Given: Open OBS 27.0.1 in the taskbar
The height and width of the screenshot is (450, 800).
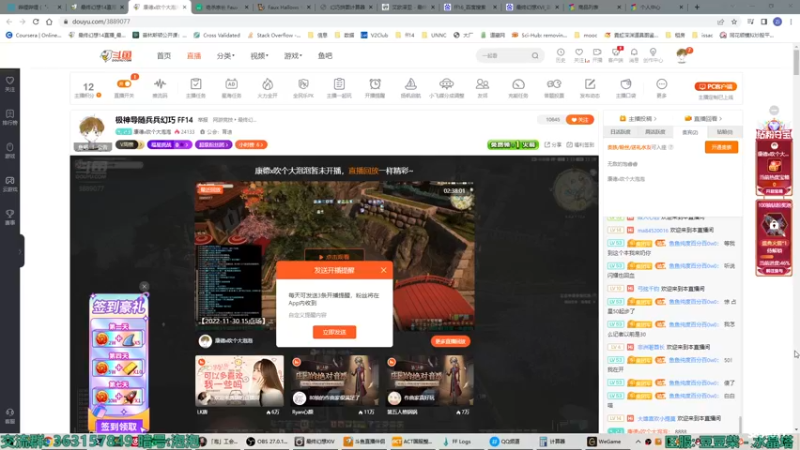Looking at the screenshot, I should tap(267, 441).
